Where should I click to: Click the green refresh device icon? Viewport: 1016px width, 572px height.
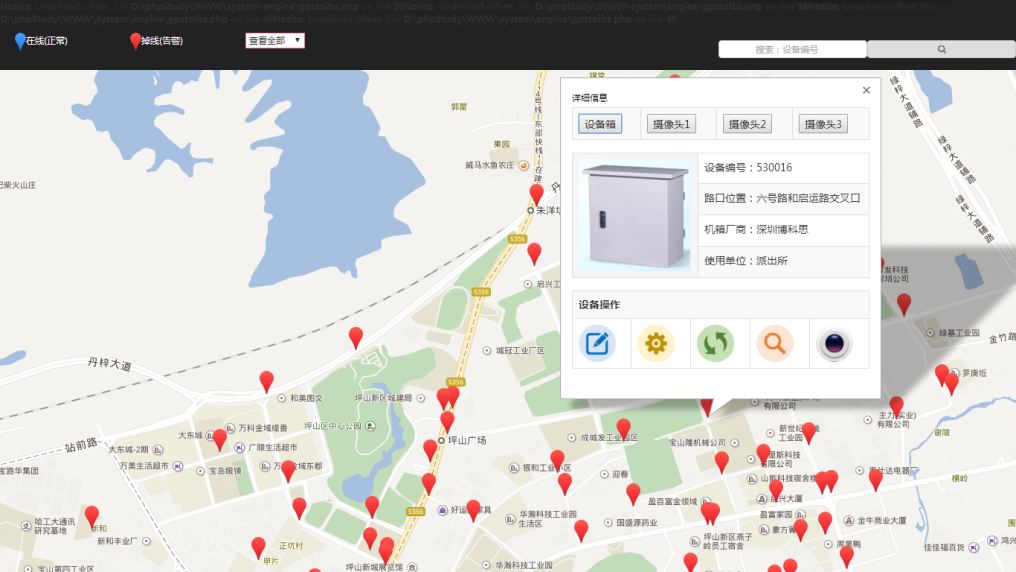tap(715, 344)
